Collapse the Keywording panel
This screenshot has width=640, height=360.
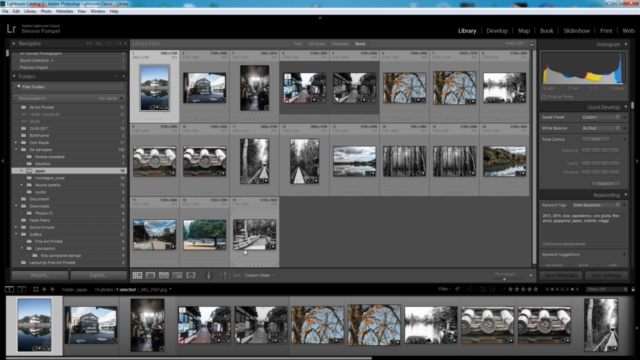(x=626, y=195)
